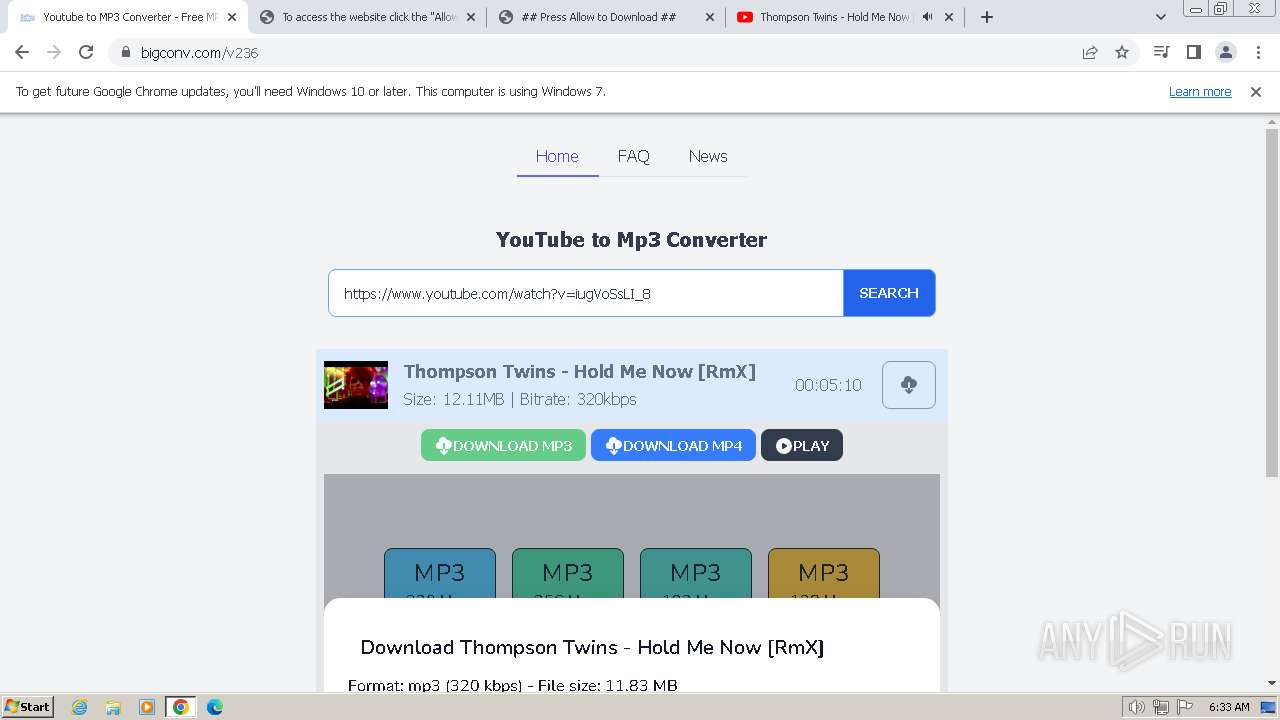Image resolution: width=1280 pixels, height=720 pixels.
Task: Go back to previous page
Action: click(22, 52)
